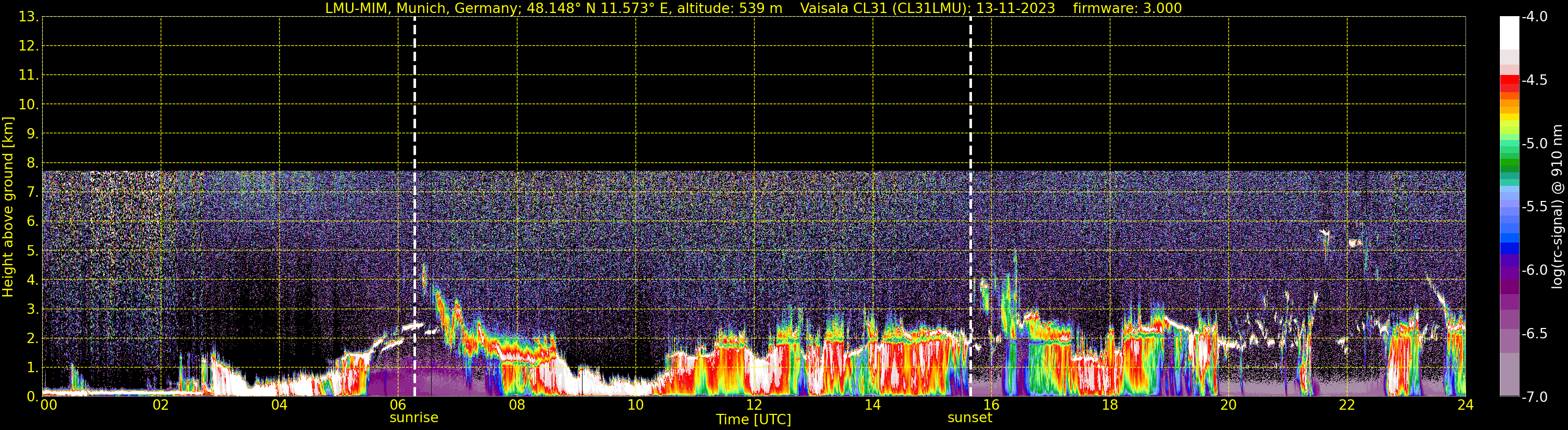Click the -6.5 value on the colorbar scale
The width and height of the screenshot is (1568, 430).
[x=1535, y=334]
